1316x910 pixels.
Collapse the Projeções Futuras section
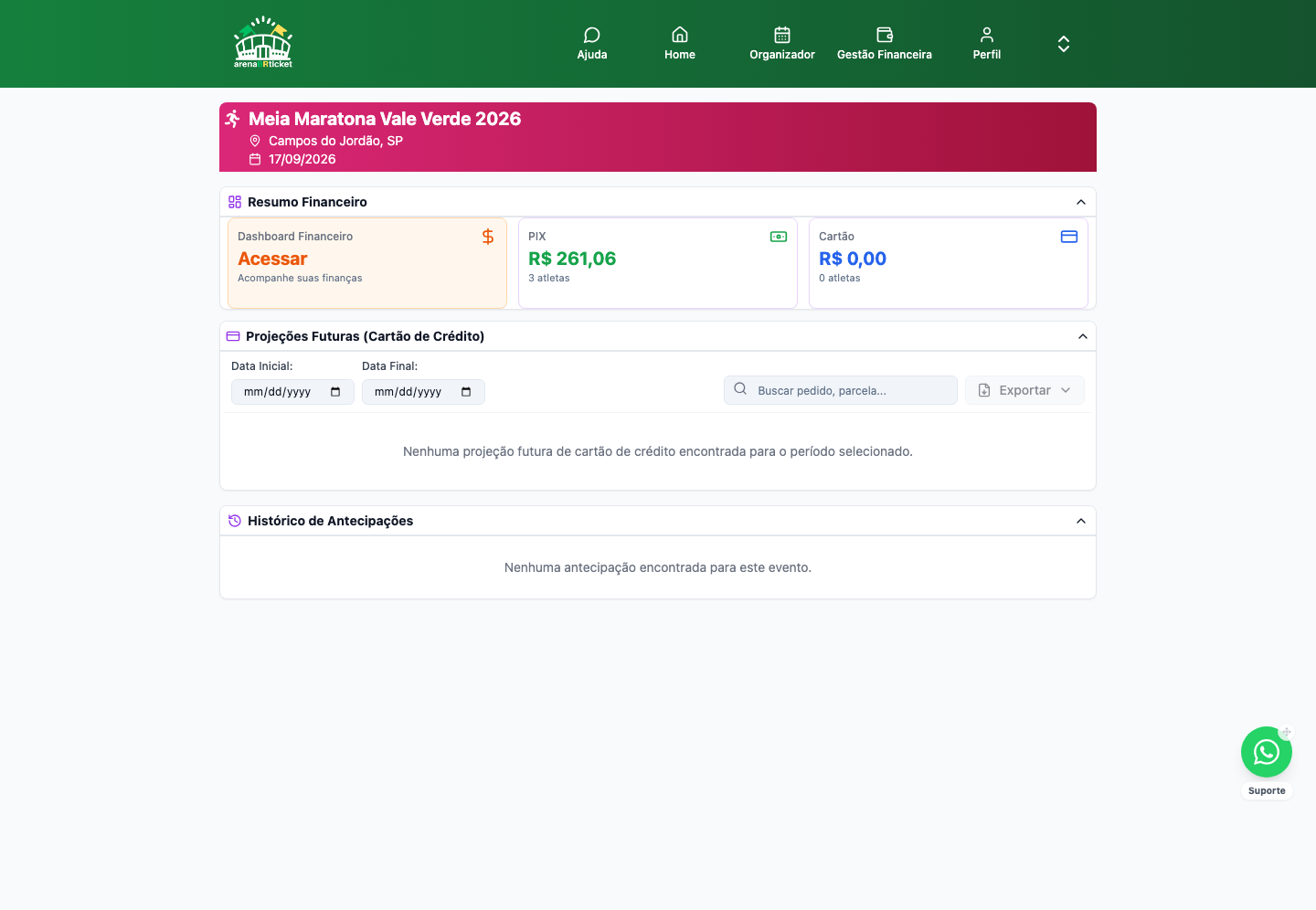coord(1083,336)
